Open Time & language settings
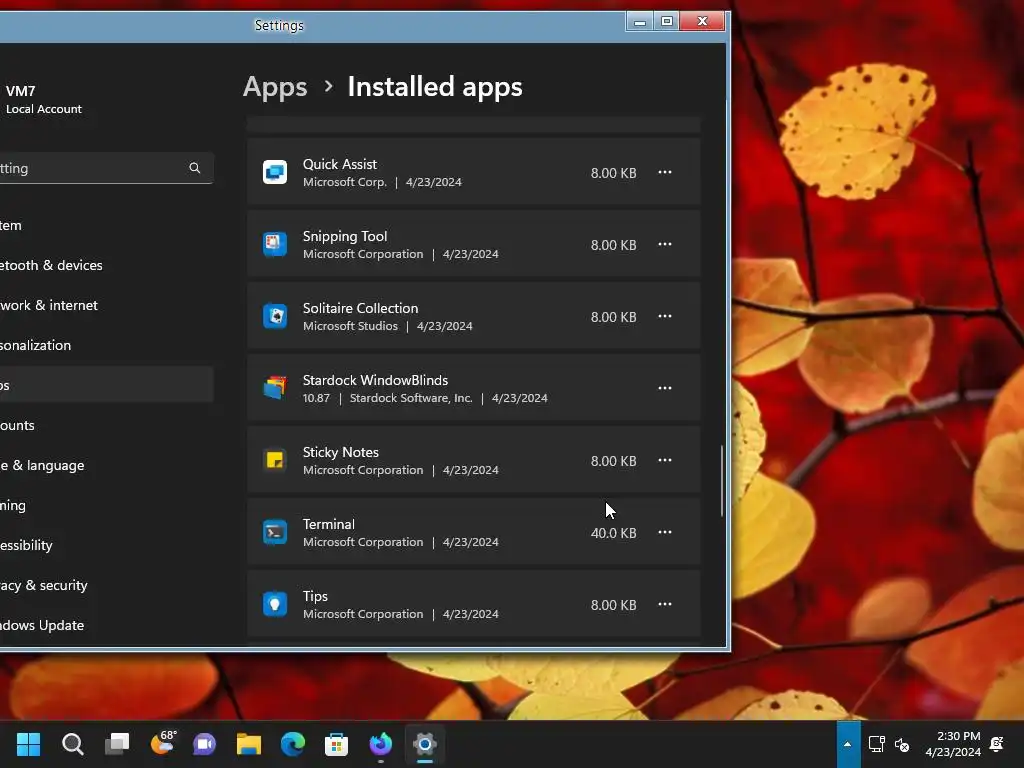This screenshot has width=1024, height=768. tap(106, 465)
